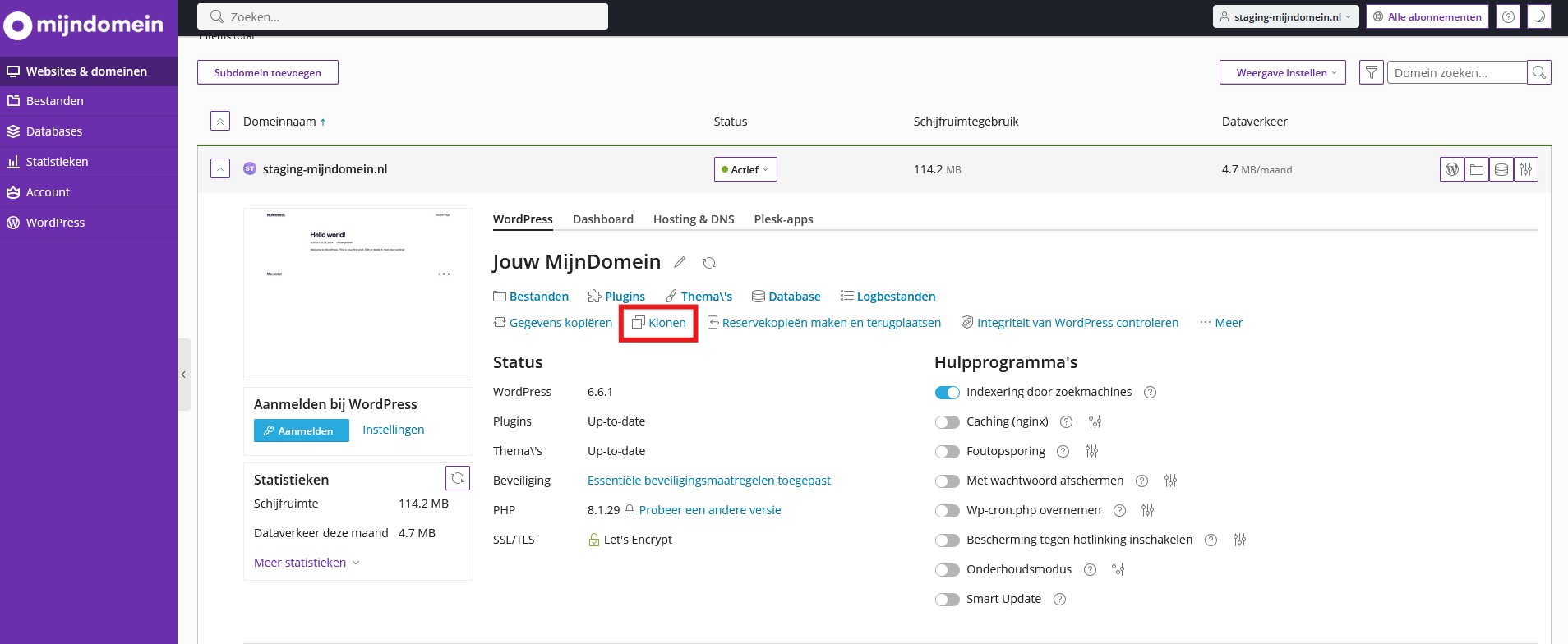1568x644 pixels.
Task: Click pencil icon next to Jouw MijnDomein
Action: 680,263
